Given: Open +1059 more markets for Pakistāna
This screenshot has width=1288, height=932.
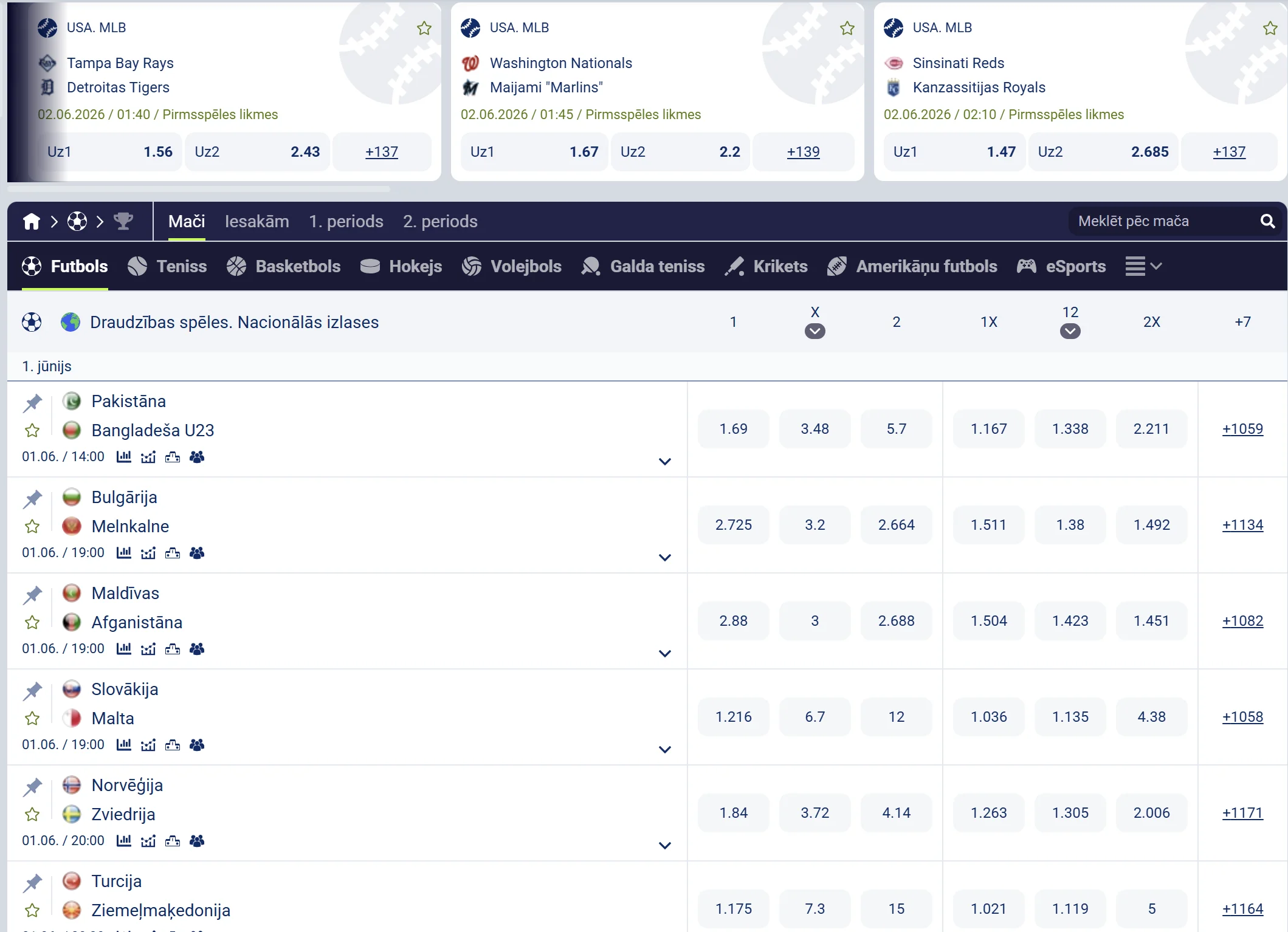Looking at the screenshot, I should (1242, 429).
